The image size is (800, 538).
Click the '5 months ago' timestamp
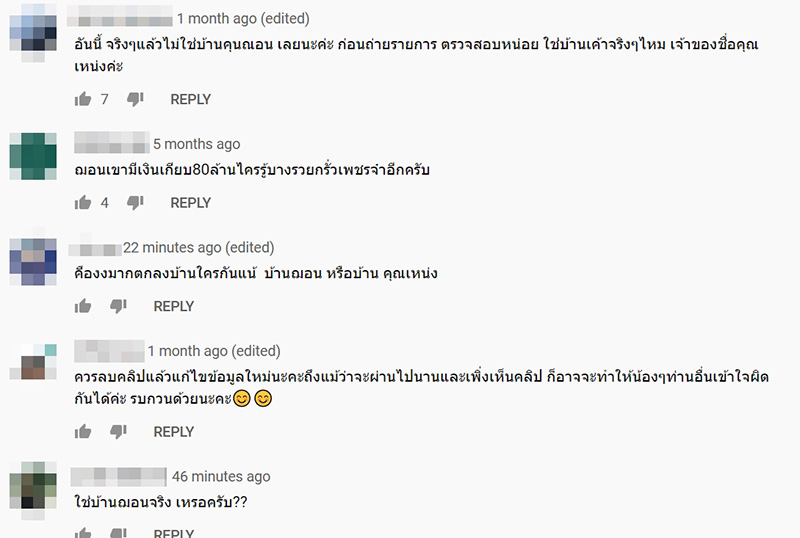[196, 144]
